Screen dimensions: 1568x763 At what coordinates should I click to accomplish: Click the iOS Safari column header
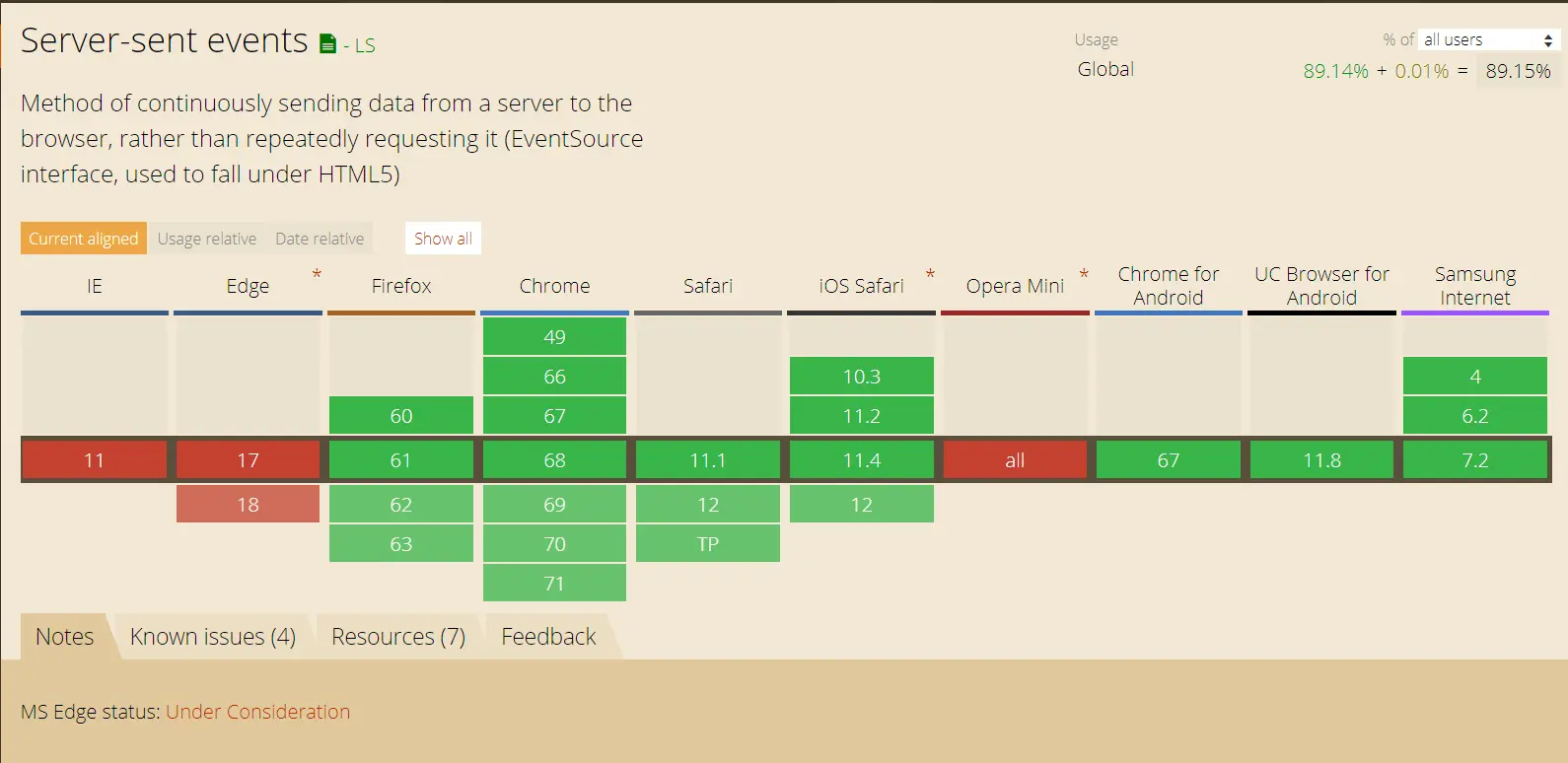(861, 286)
